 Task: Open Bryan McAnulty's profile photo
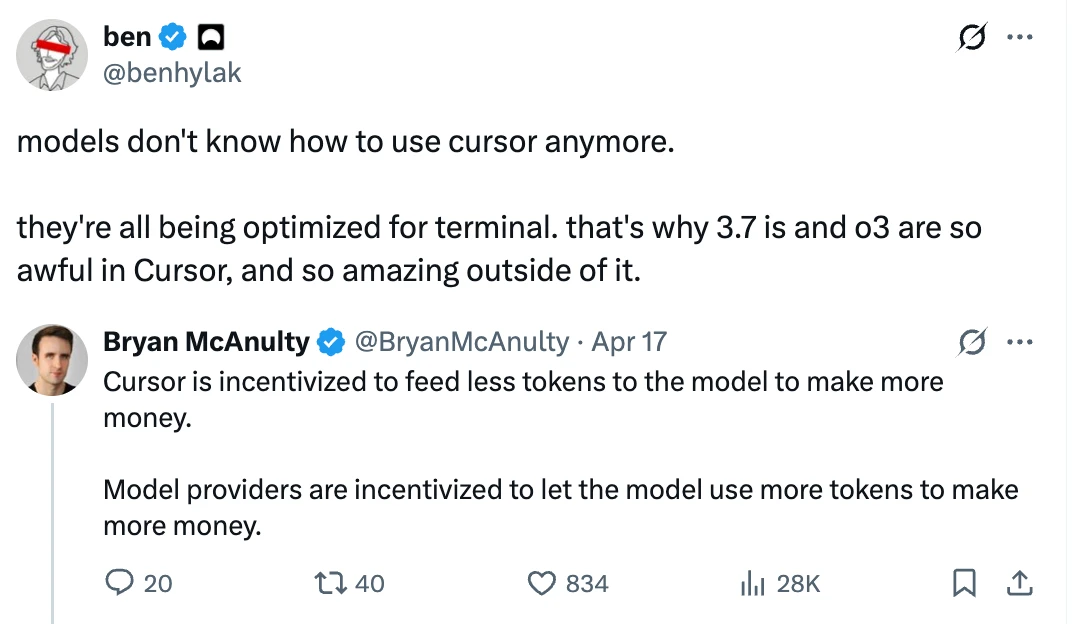tap(52, 360)
